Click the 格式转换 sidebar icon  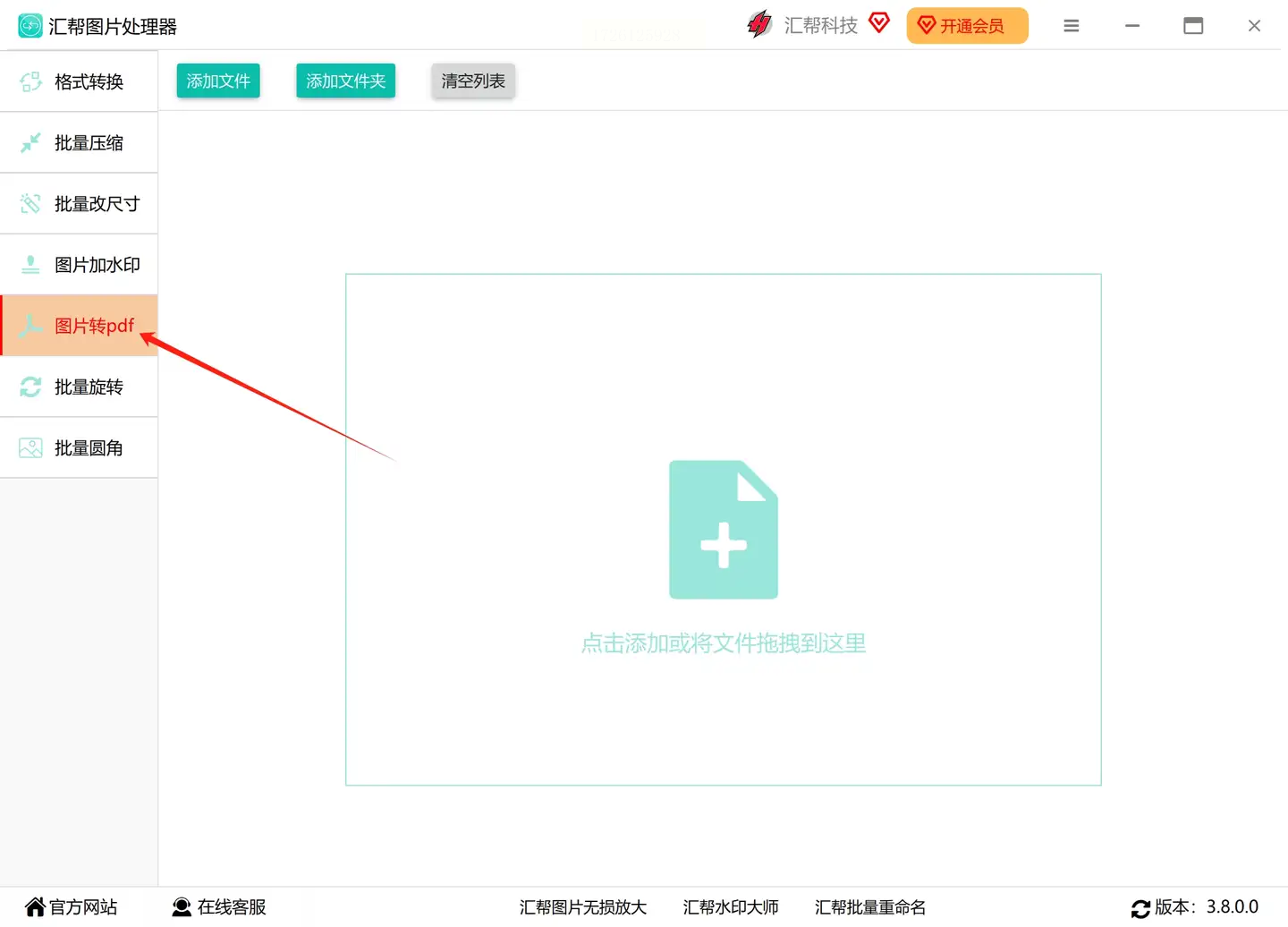point(30,81)
